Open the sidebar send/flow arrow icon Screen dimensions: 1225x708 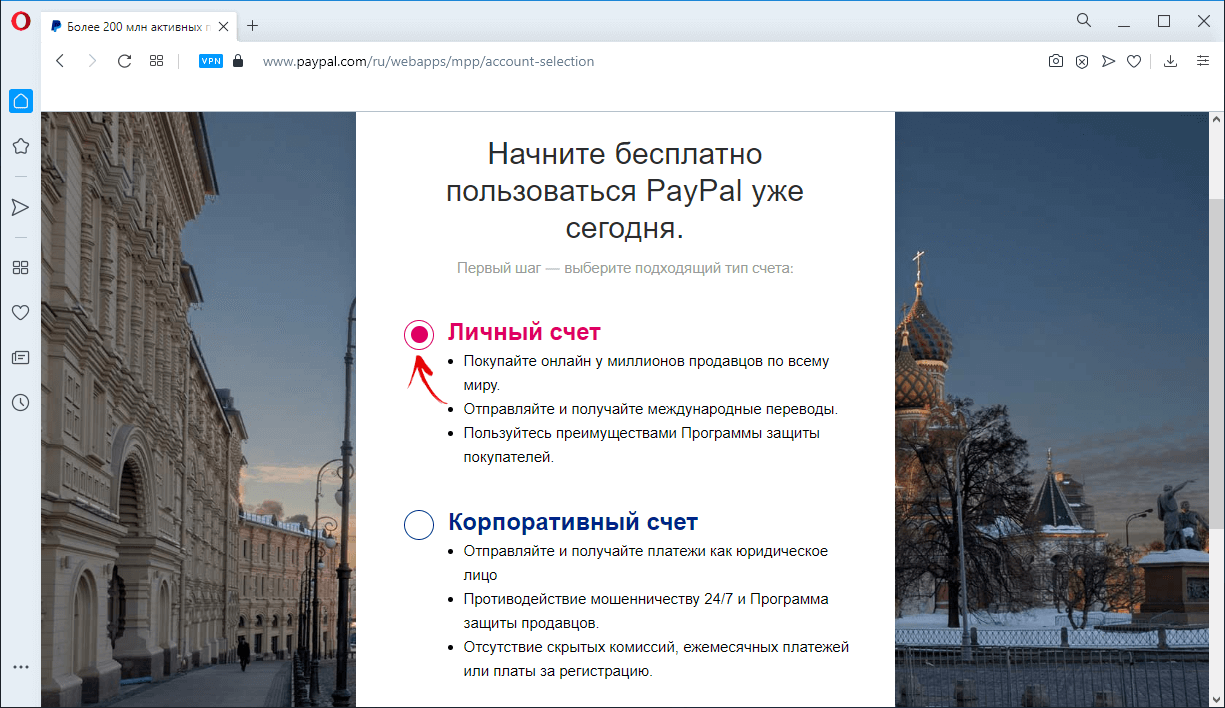[20, 207]
